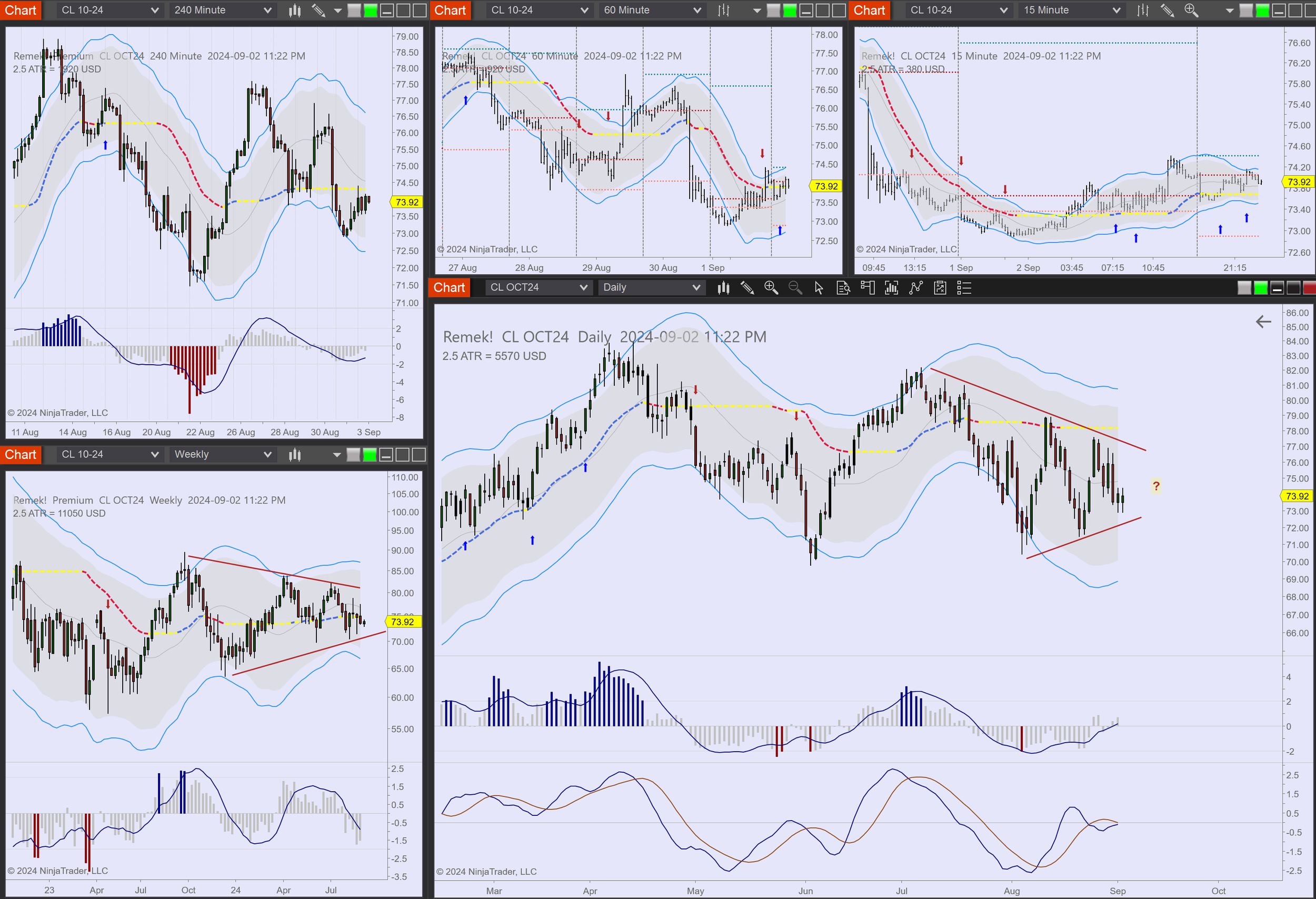
Task: Click 73.92 price marker on Daily chart axis
Action: (1297, 496)
